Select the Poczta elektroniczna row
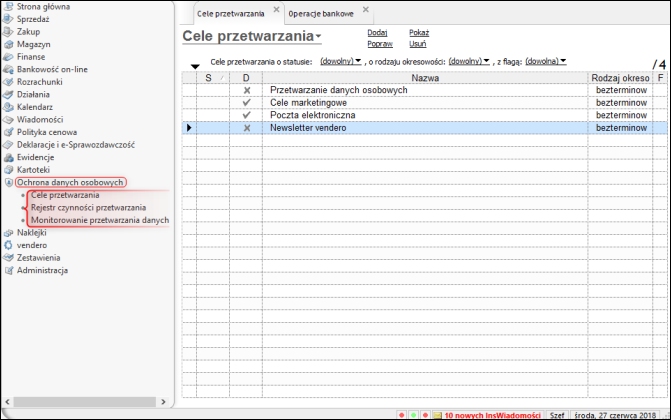 pyautogui.click(x=425, y=115)
